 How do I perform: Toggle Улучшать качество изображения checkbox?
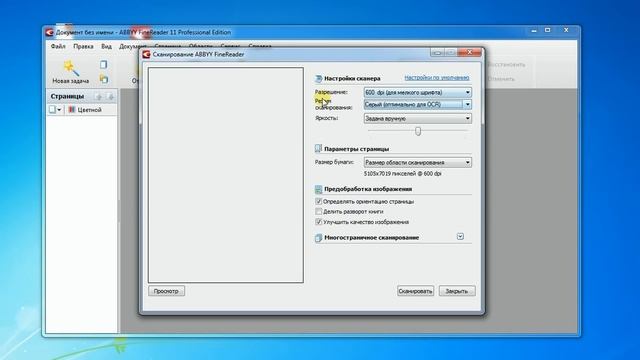click(x=319, y=222)
